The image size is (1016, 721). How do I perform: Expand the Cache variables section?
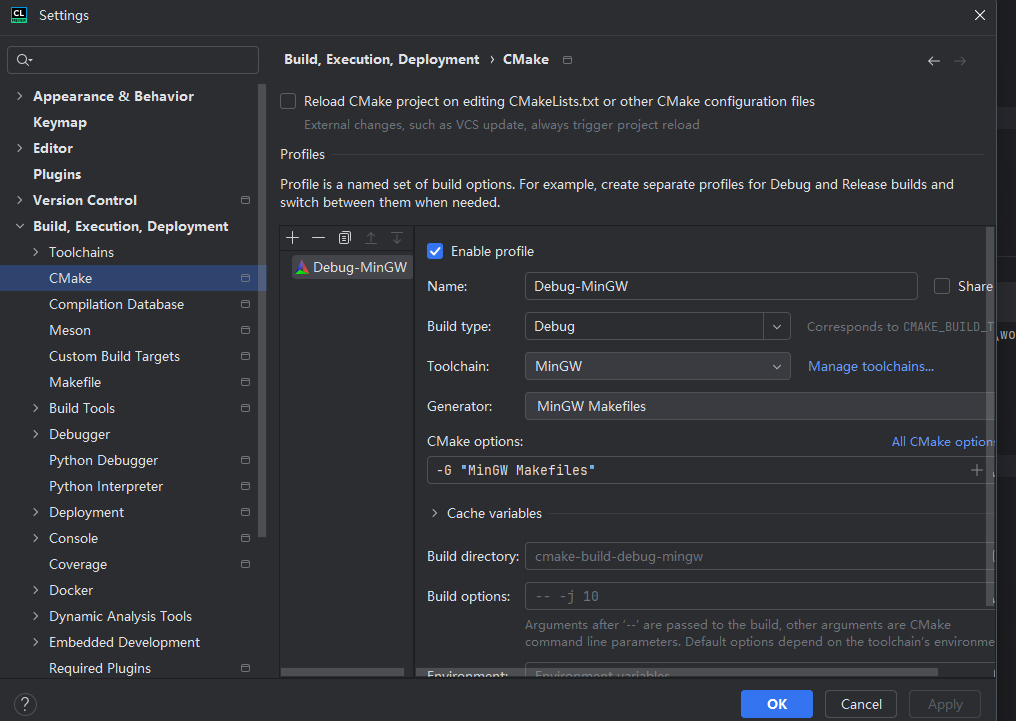coord(434,513)
